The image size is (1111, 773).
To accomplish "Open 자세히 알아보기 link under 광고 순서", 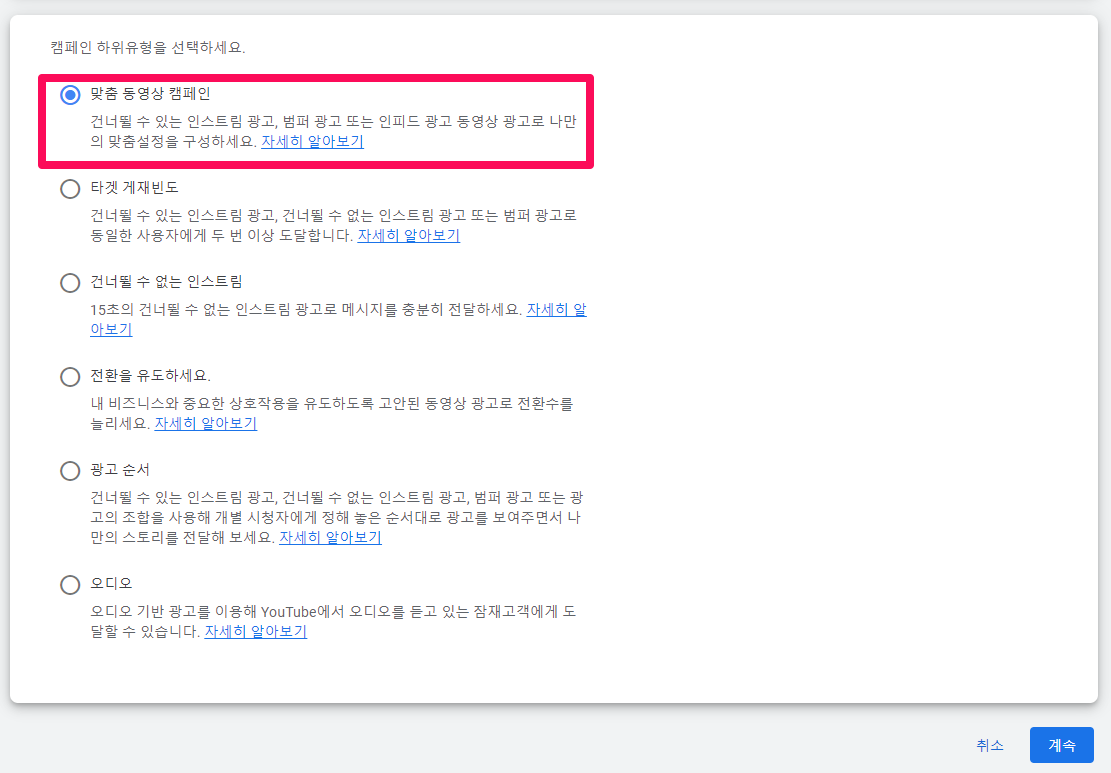I will [330, 537].
